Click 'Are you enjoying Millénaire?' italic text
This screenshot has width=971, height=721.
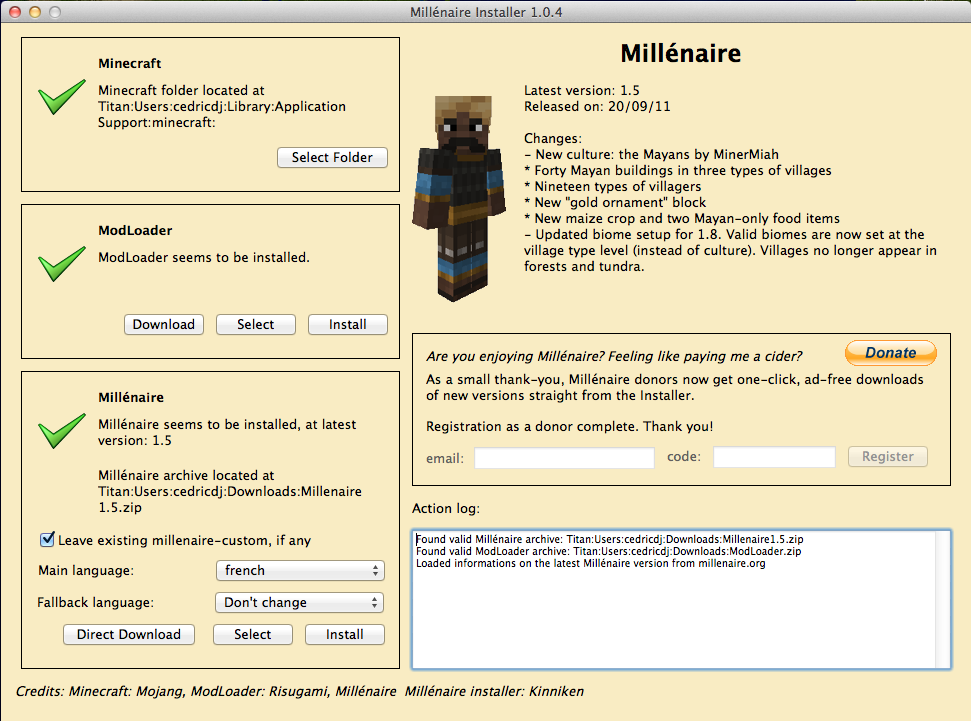pos(614,356)
